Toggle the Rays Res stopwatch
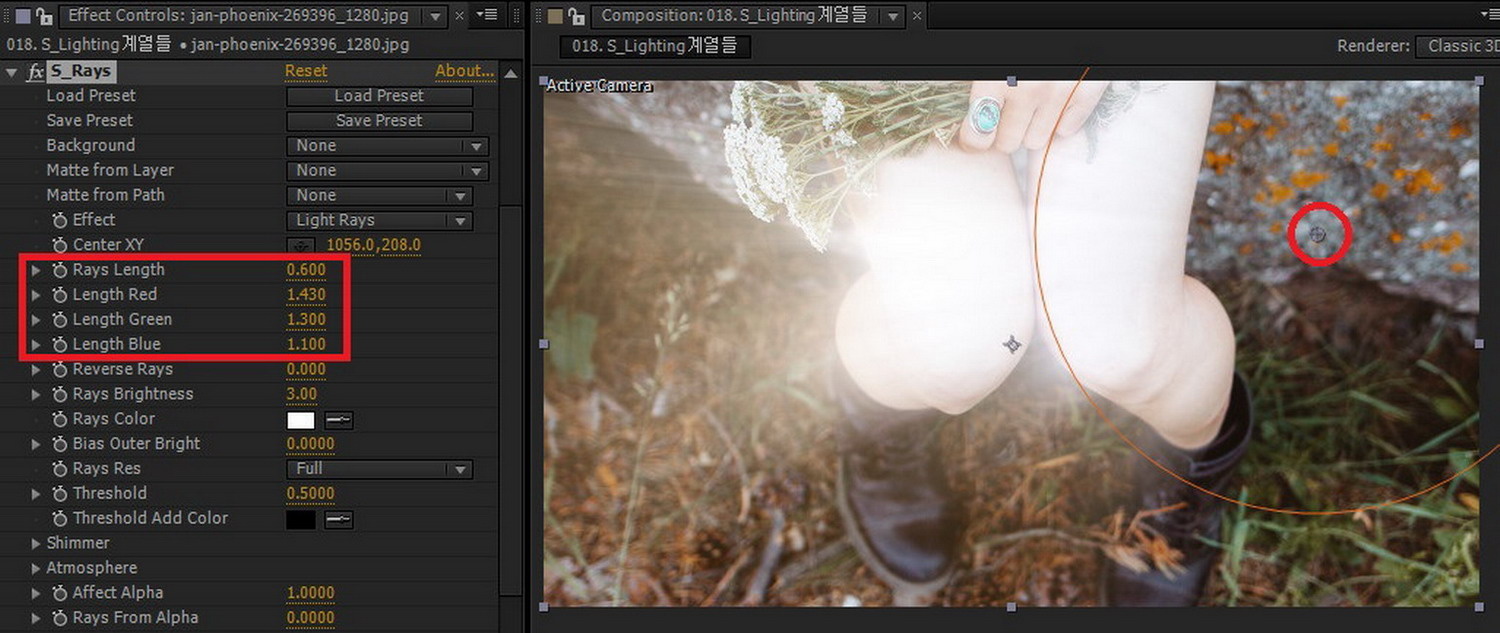Screen dimensions: 1500x633 point(59,469)
